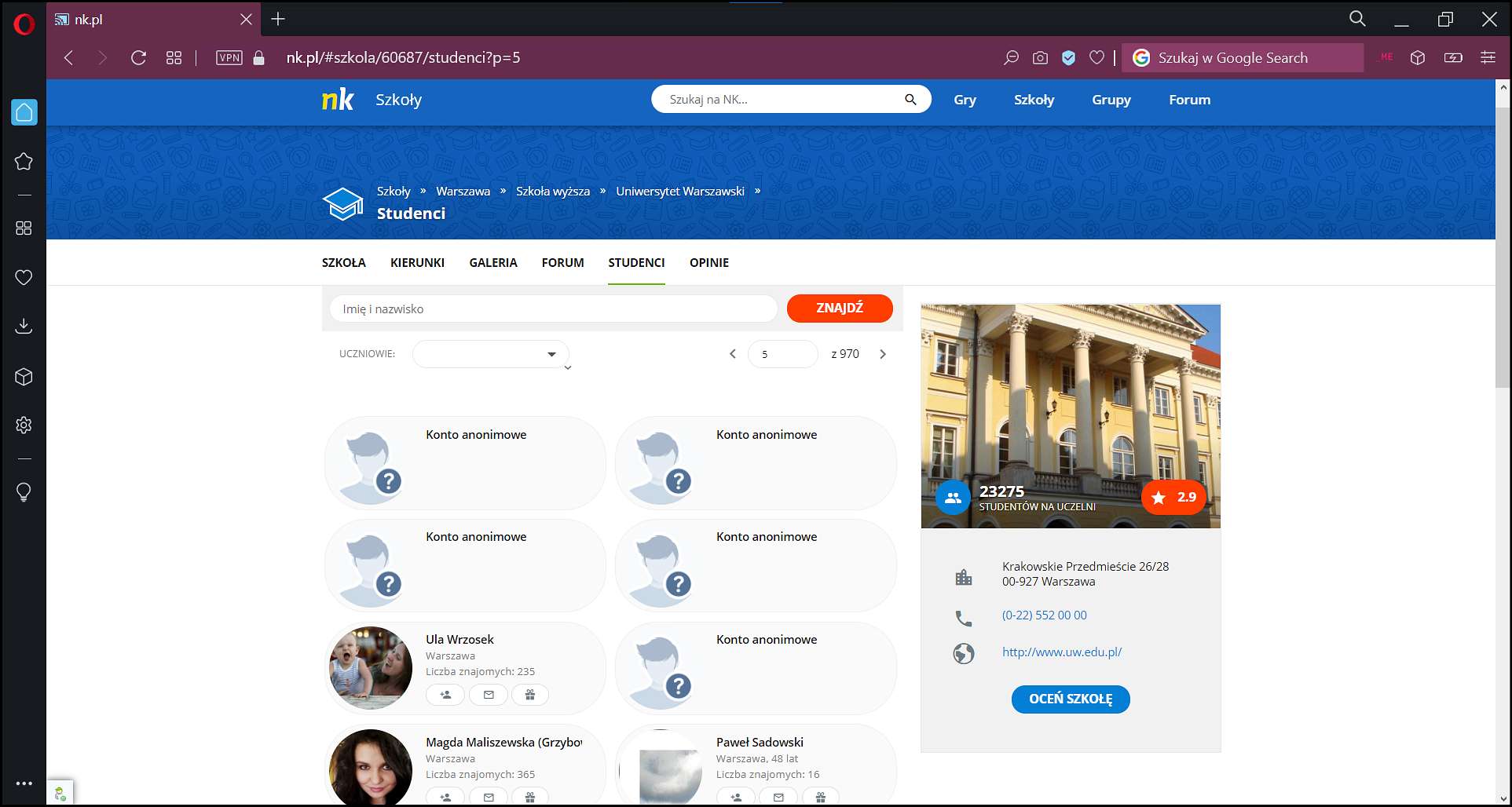
Task: Switch to the SZKOŁA tab
Action: coord(343,263)
